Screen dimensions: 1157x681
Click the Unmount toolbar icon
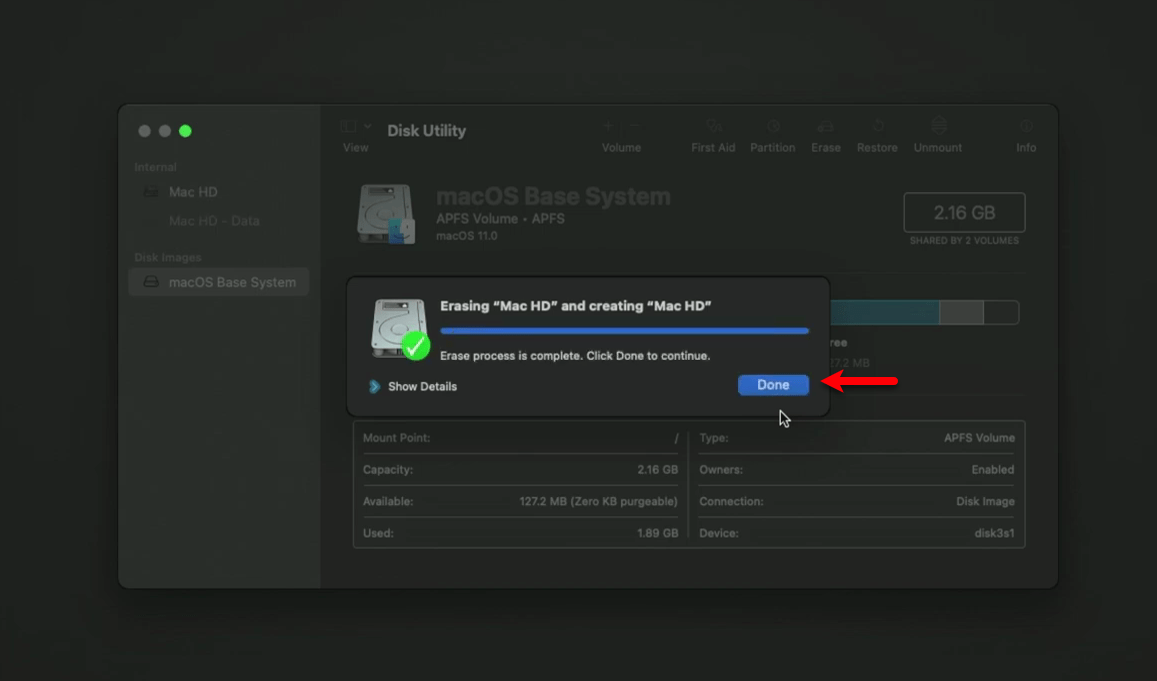tap(939, 126)
